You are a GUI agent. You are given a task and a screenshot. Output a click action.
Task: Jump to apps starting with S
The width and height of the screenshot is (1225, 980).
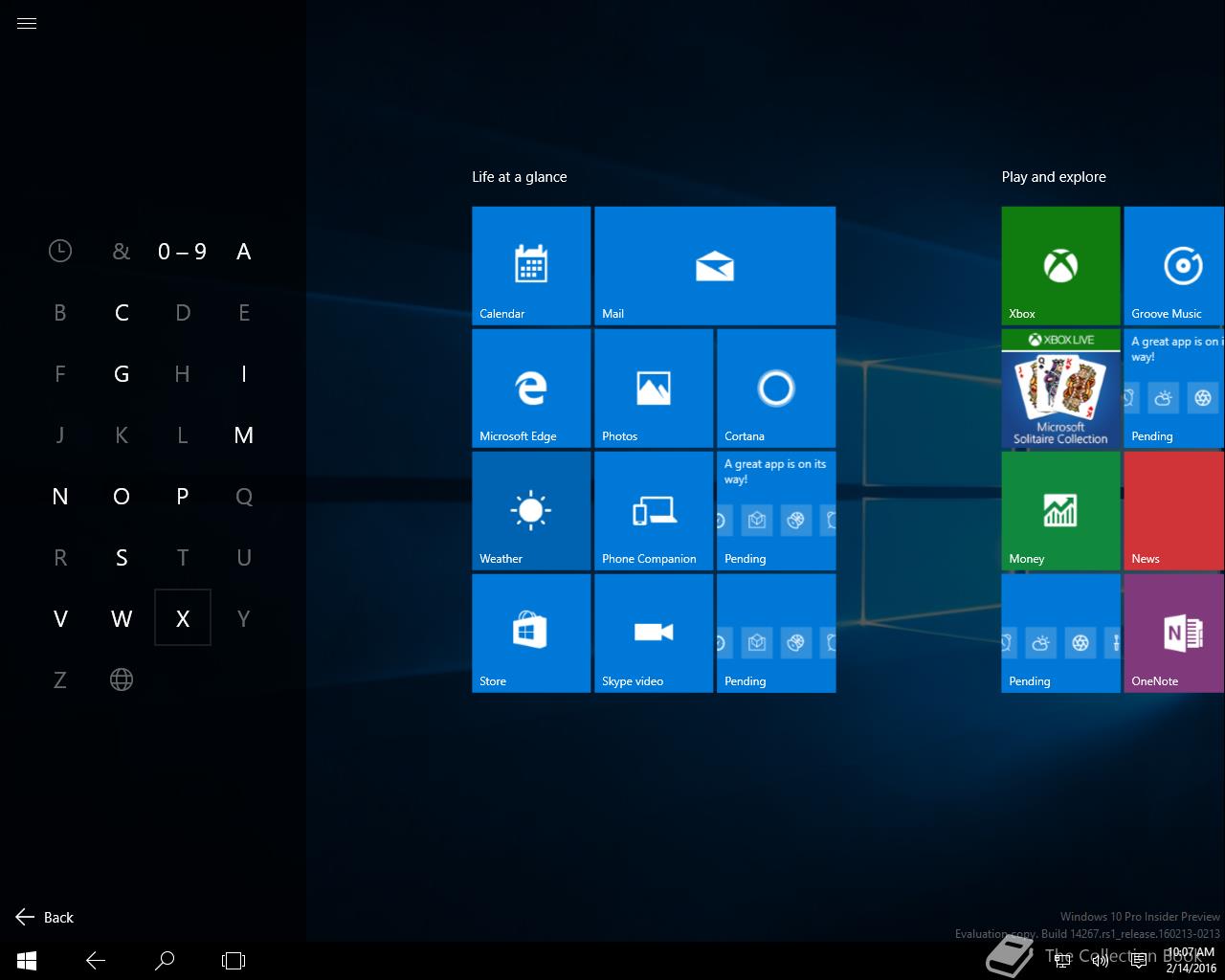pos(122,558)
